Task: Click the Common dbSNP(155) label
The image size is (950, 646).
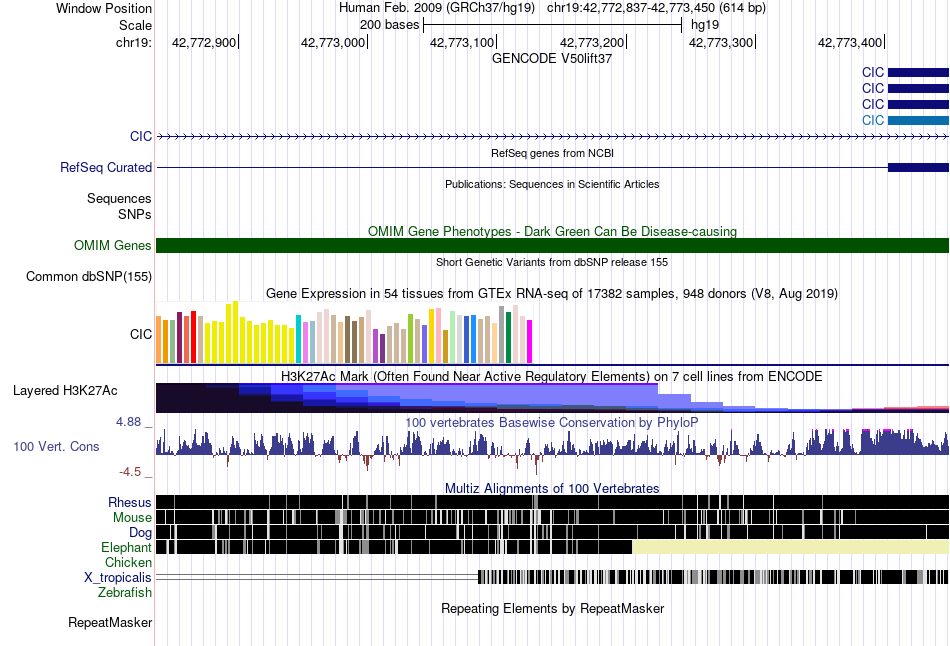Action: 89,276
